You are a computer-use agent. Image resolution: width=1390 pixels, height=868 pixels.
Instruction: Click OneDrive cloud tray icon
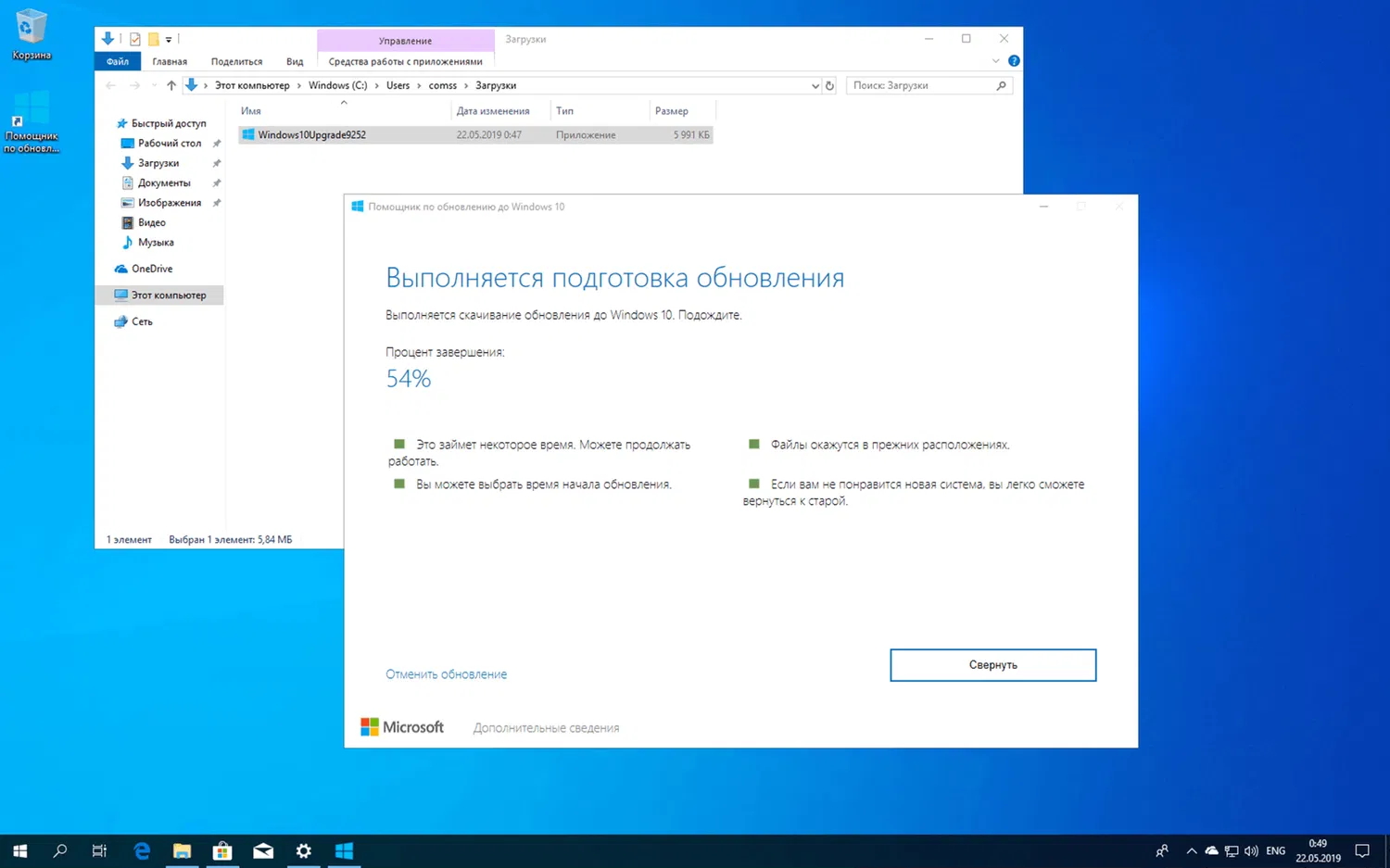tap(1211, 850)
